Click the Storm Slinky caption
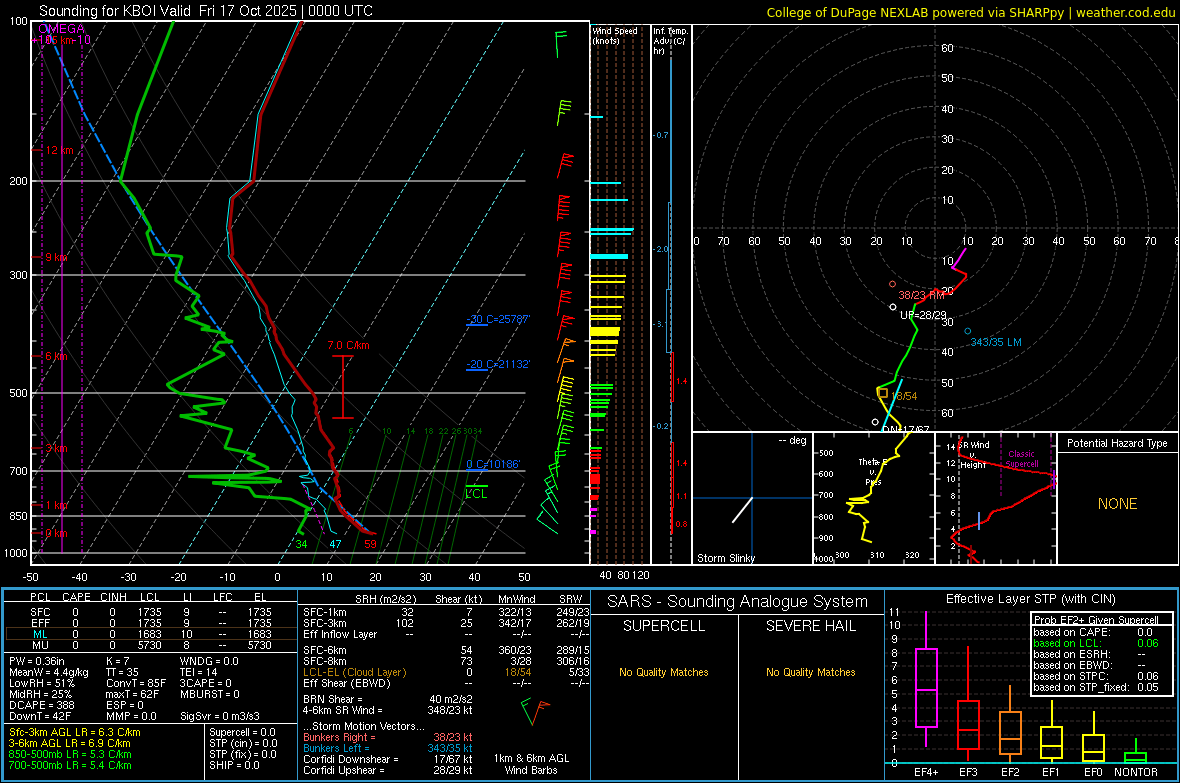Image resolution: width=1180 pixels, height=783 pixels. (725, 558)
